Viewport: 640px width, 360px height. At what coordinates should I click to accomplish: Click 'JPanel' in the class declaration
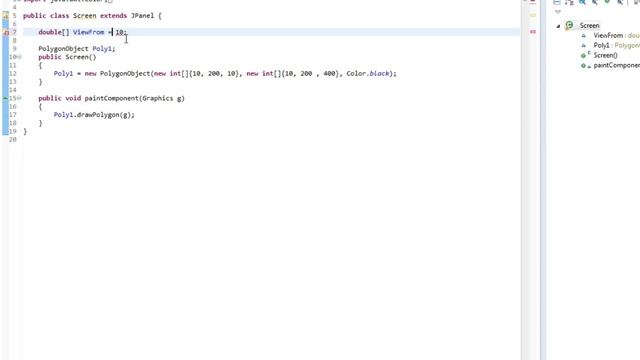(x=142, y=16)
